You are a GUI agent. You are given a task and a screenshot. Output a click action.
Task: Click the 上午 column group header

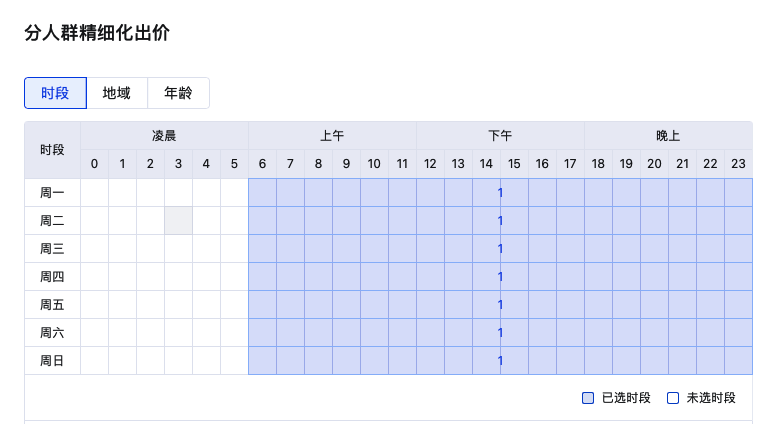(x=332, y=136)
